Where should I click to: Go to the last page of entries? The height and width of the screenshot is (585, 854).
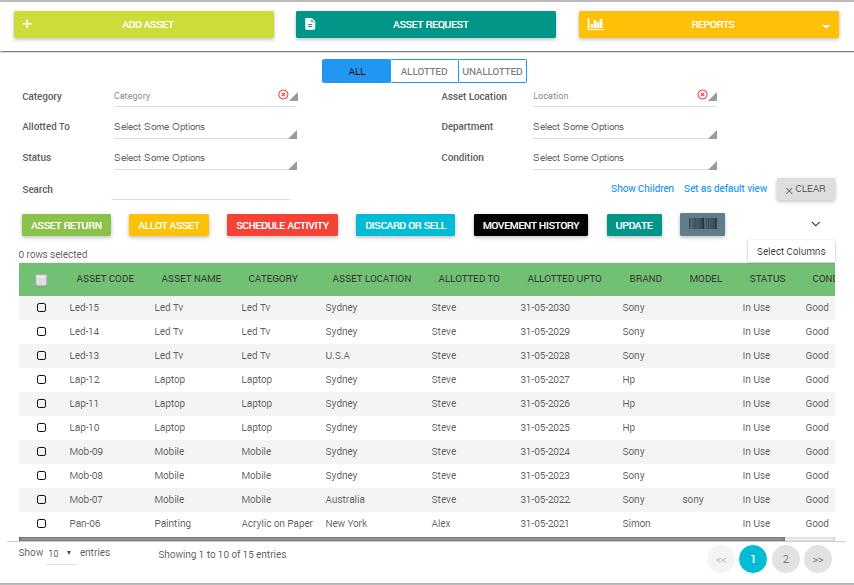click(x=817, y=560)
